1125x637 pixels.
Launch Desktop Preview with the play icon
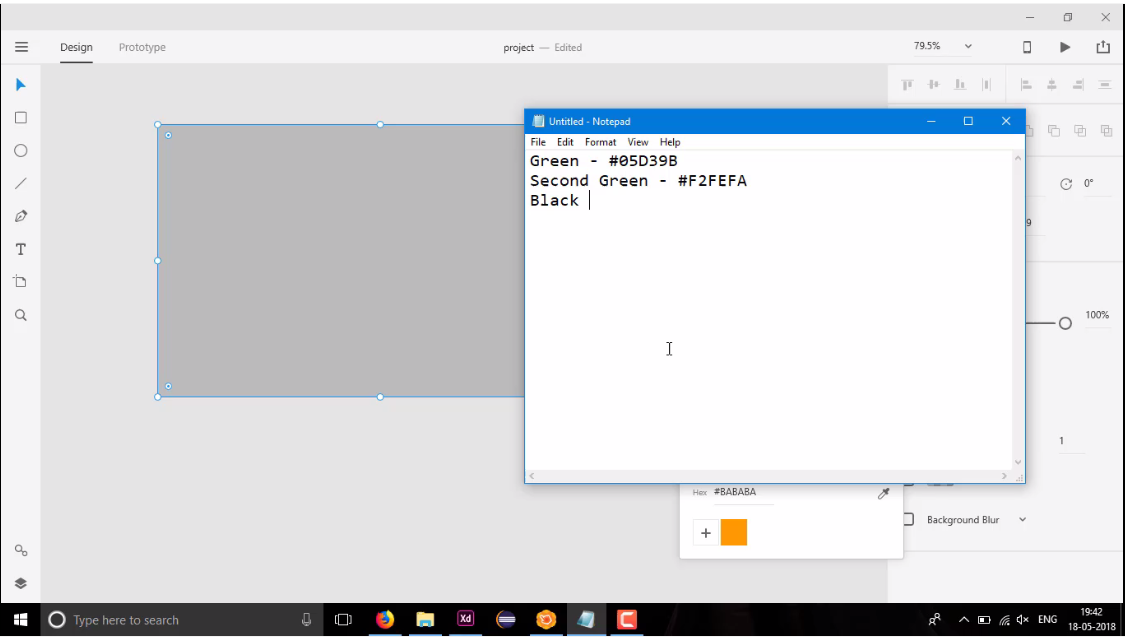point(1064,47)
